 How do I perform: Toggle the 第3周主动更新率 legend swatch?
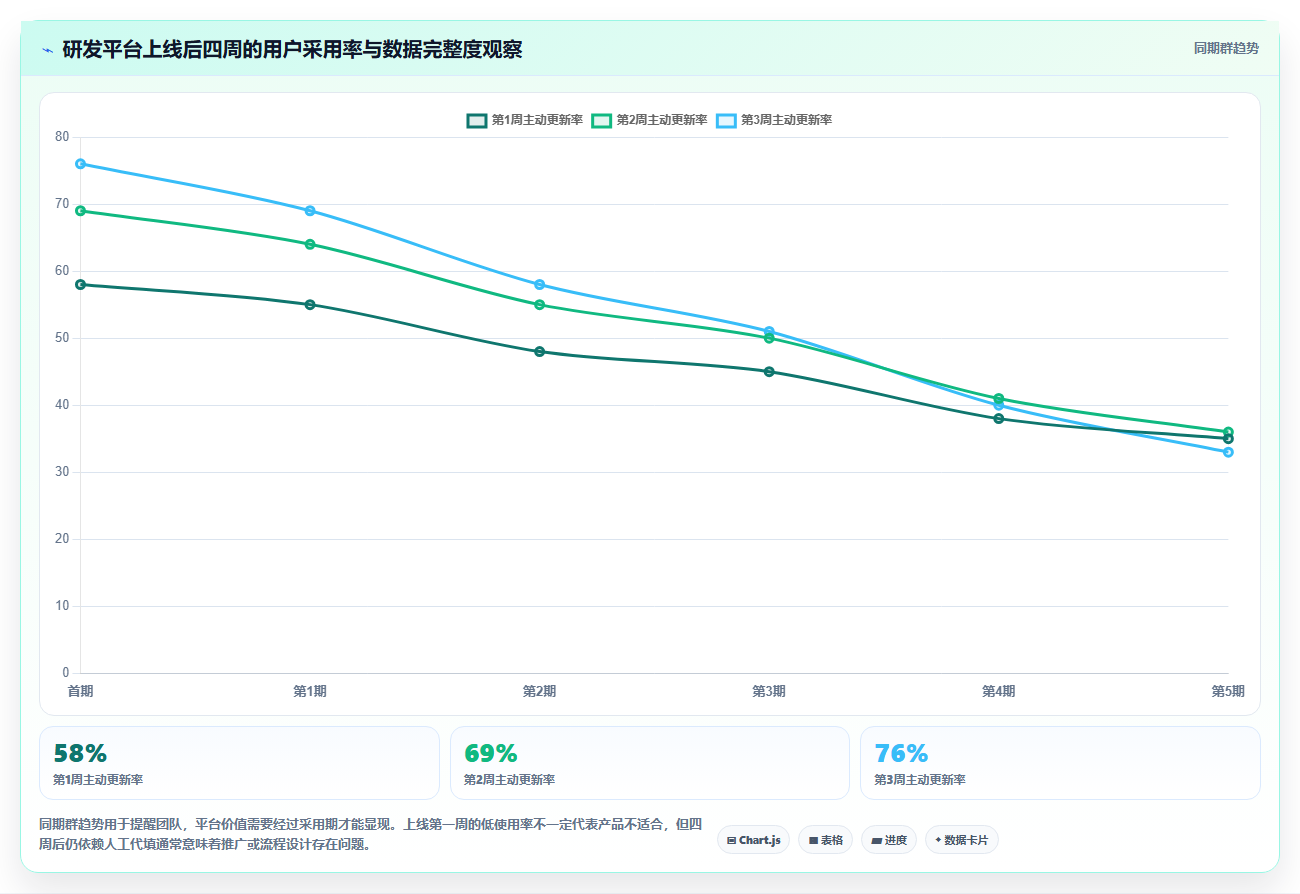point(726,120)
